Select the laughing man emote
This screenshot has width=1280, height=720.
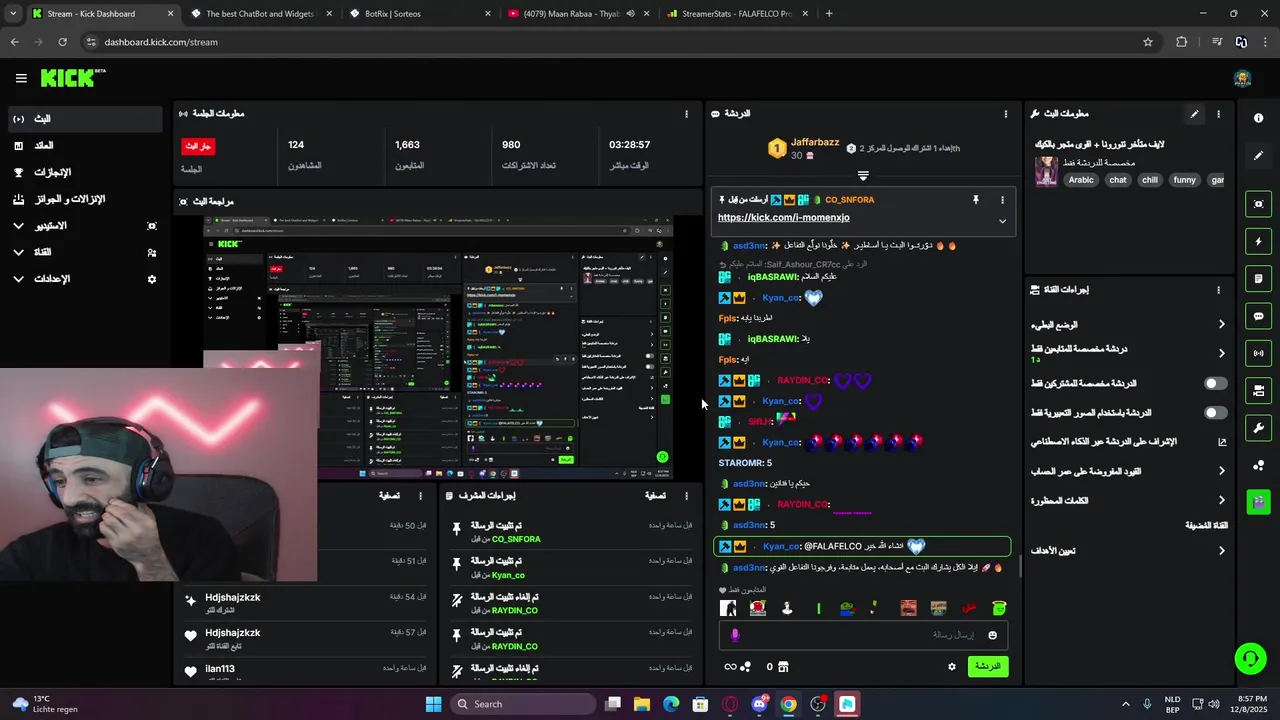(x=908, y=608)
